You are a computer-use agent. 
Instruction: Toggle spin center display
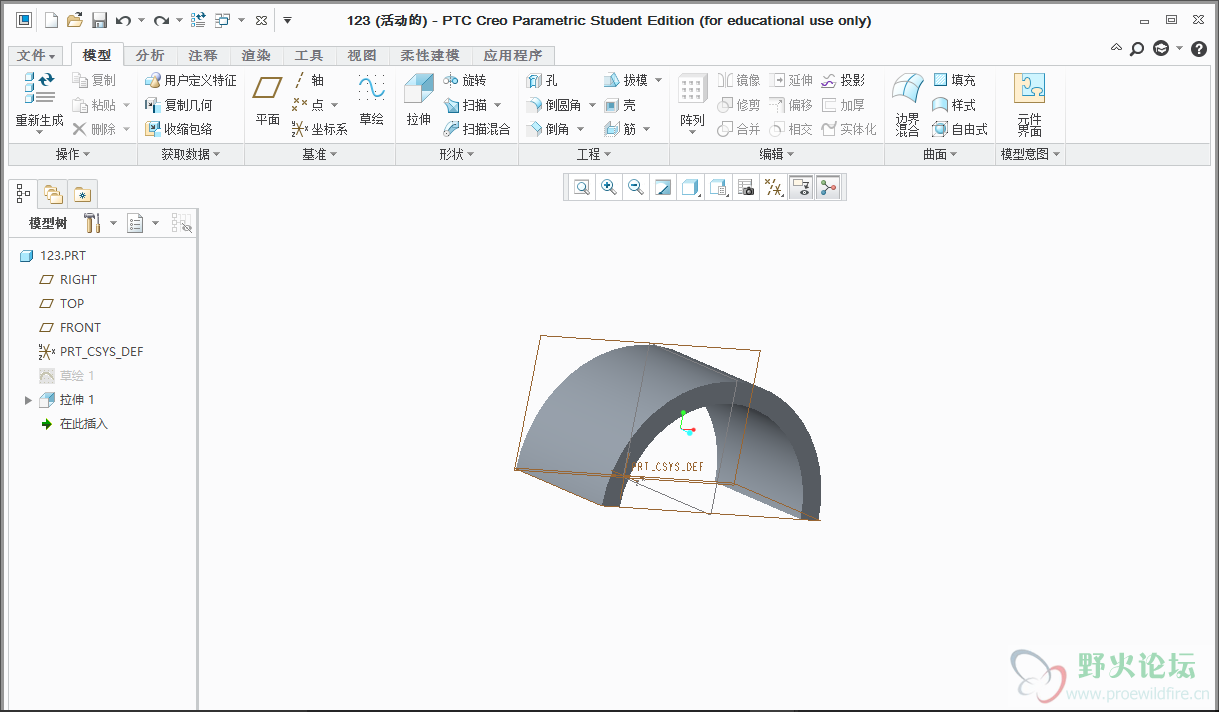827,187
